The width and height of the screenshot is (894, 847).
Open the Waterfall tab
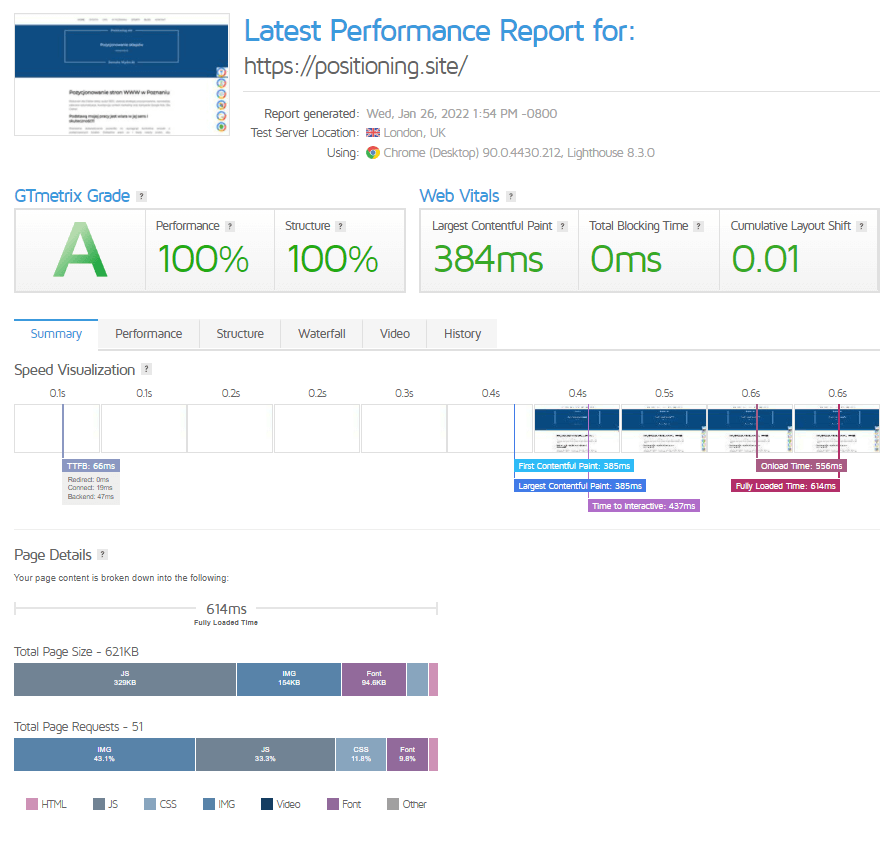321,334
